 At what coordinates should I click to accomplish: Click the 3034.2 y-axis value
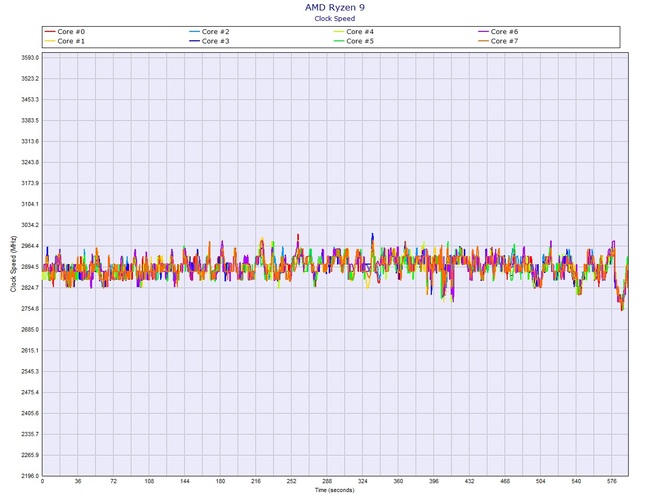coord(30,225)
